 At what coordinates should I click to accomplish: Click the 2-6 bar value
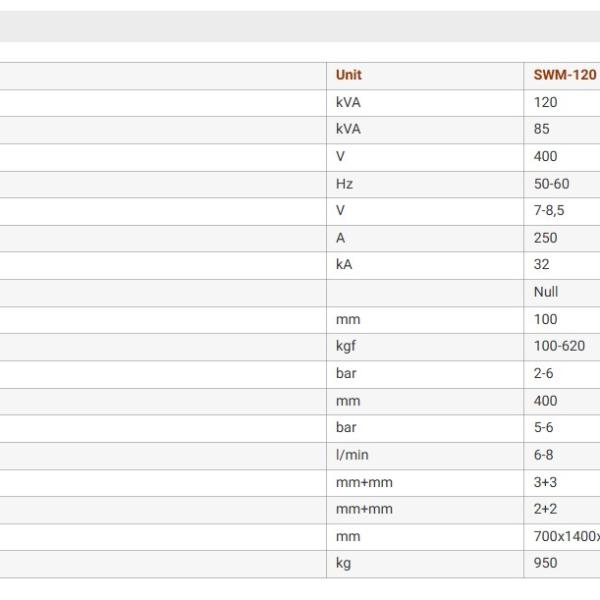(543, 373)
